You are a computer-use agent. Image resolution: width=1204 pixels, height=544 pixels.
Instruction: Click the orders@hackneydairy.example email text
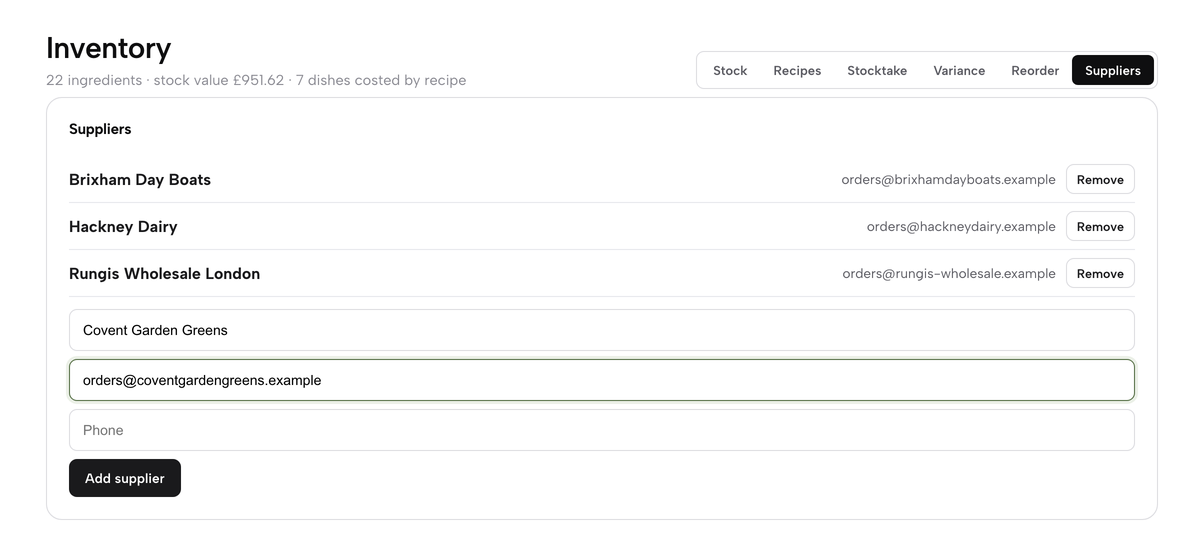(961, 227)
